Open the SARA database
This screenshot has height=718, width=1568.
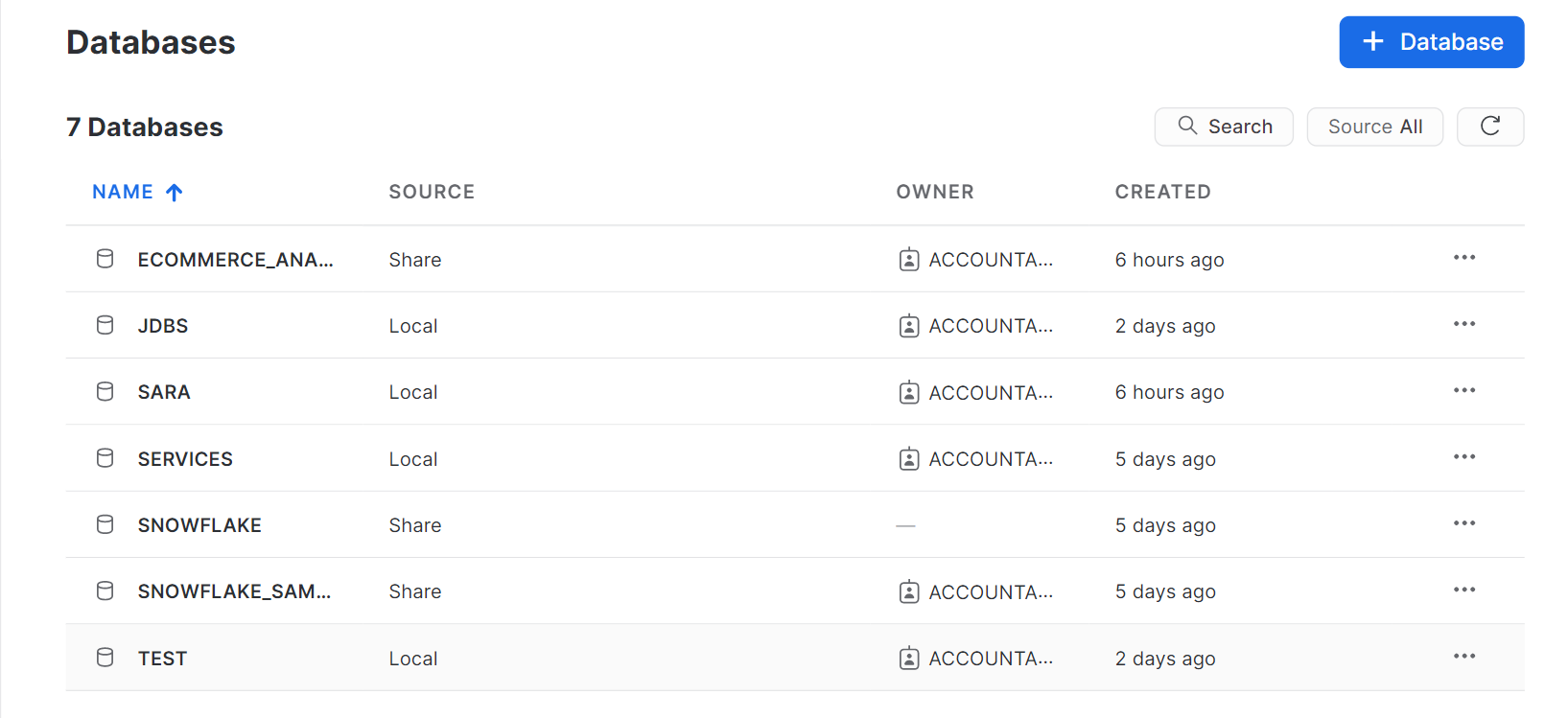tap(164, 392)
